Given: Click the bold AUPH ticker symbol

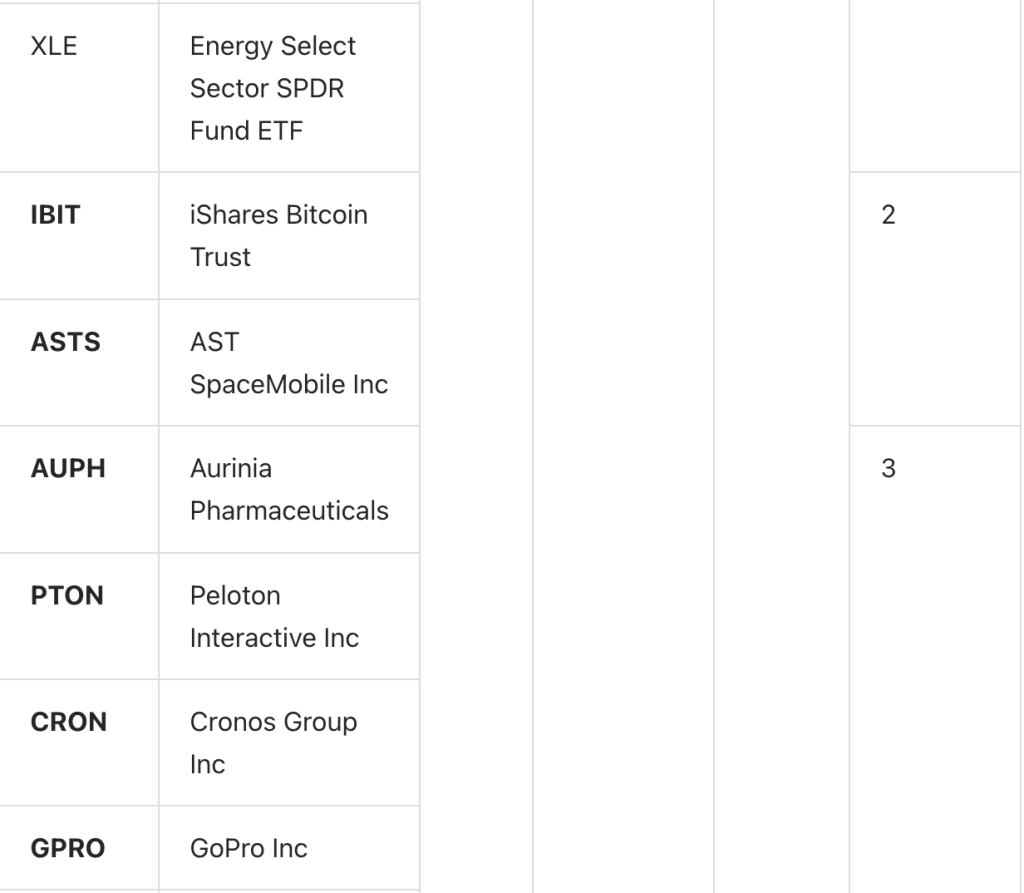Looking at the screenshot, I should [68, 468].
